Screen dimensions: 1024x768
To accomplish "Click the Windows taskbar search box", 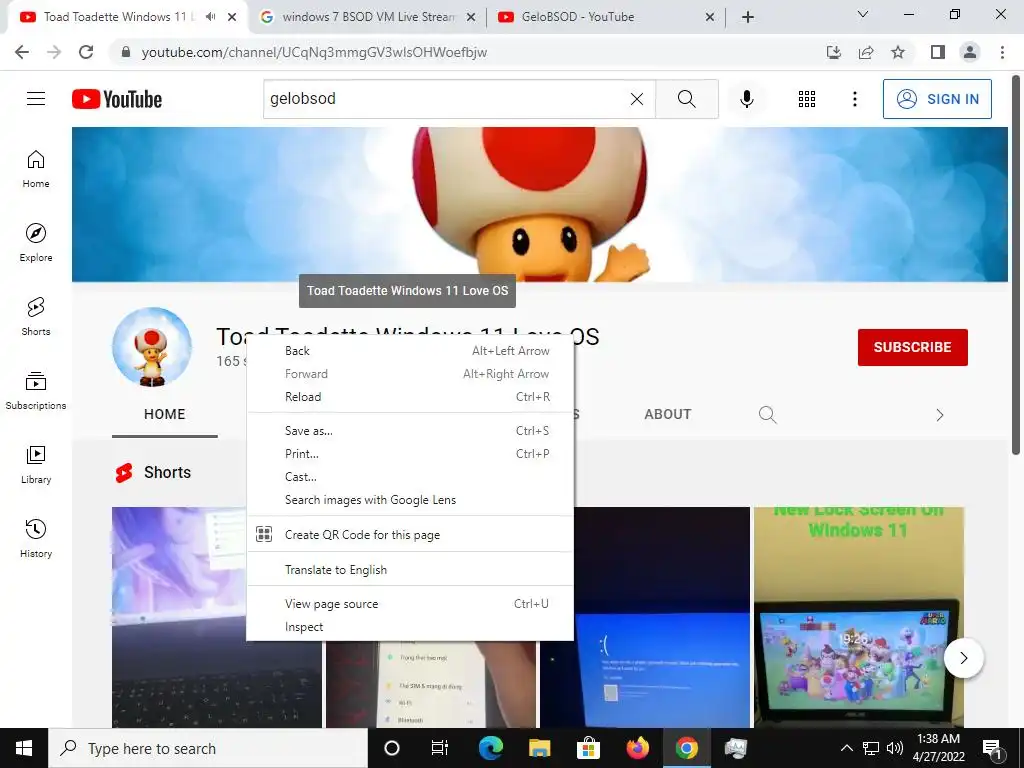I will [x=208, y=748].
